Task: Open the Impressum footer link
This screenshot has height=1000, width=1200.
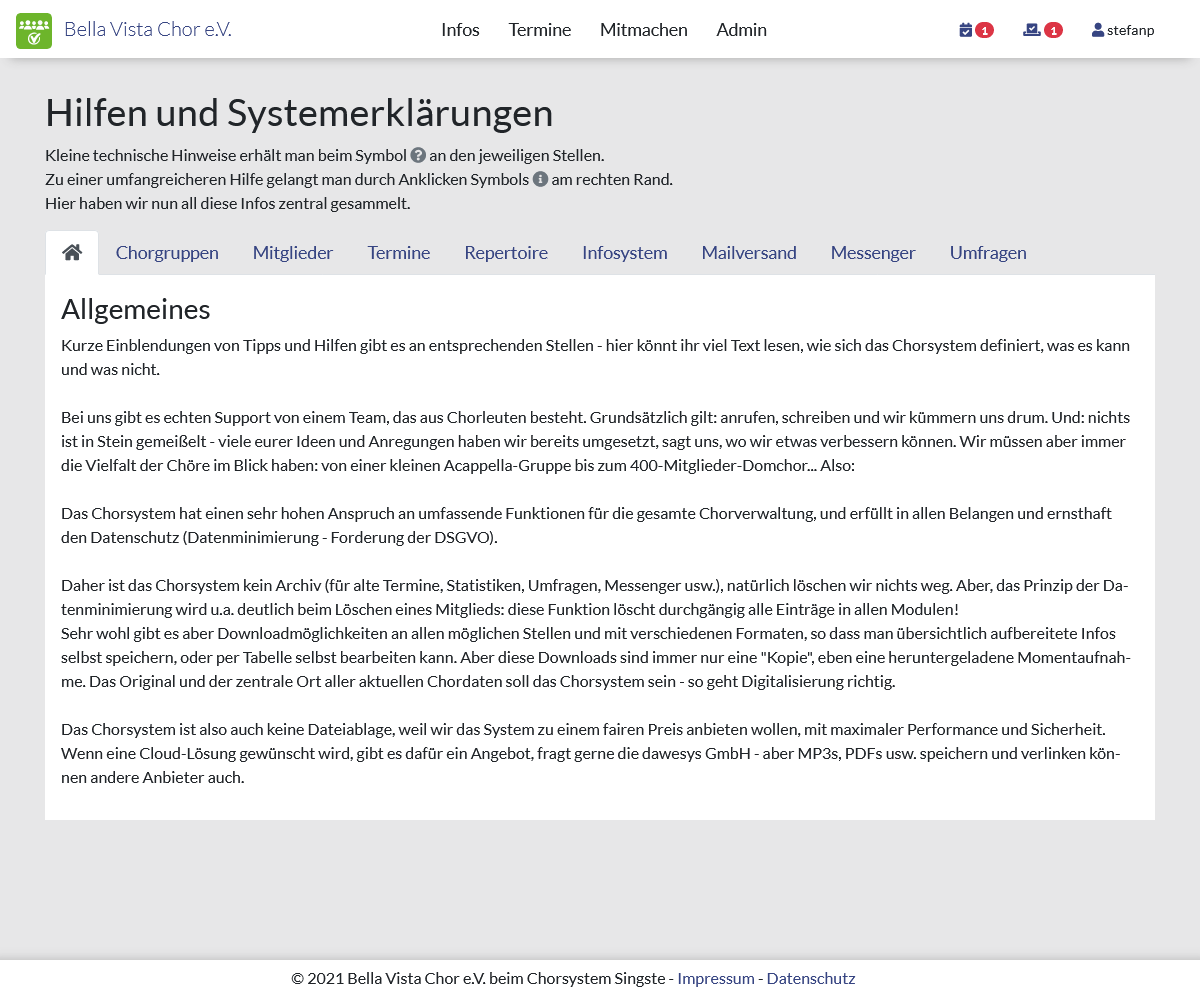Action: point(715,979)
